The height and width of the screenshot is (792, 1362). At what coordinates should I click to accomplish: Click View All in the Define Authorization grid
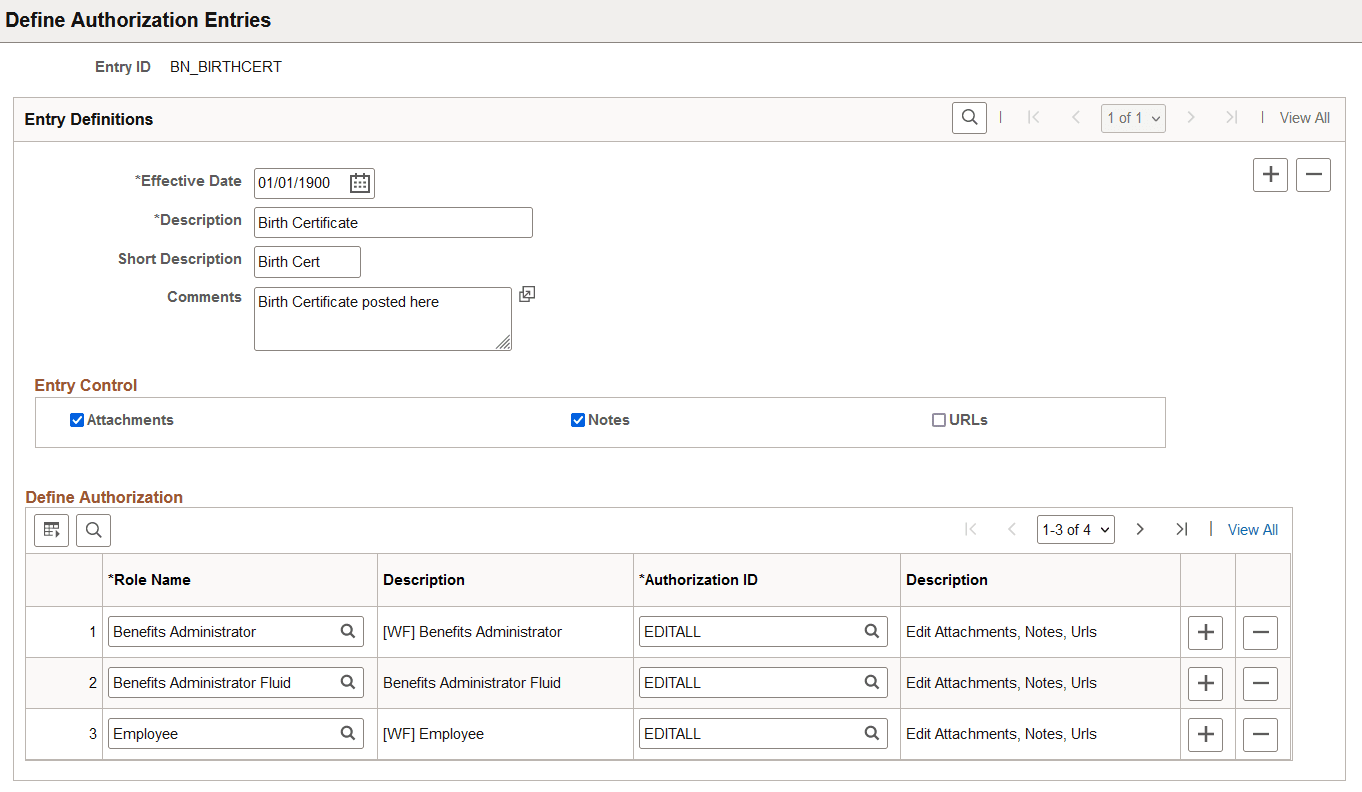[x=1252, y=529]
